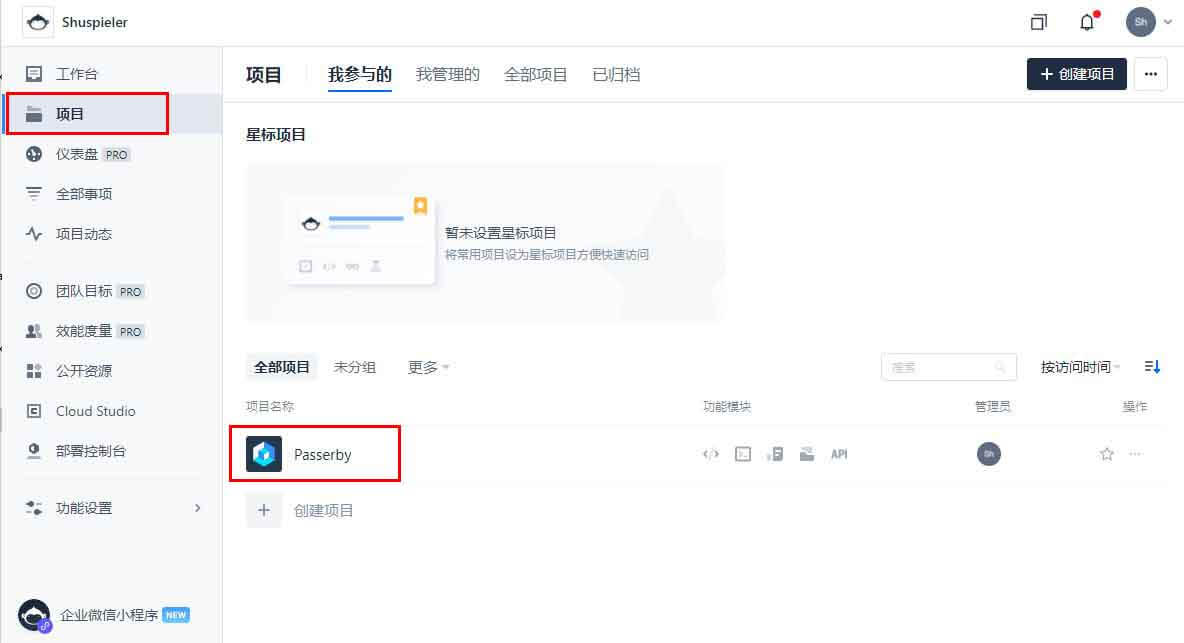
Task: Click the terminal module icon in Passerby row
Action: [743, 454]
